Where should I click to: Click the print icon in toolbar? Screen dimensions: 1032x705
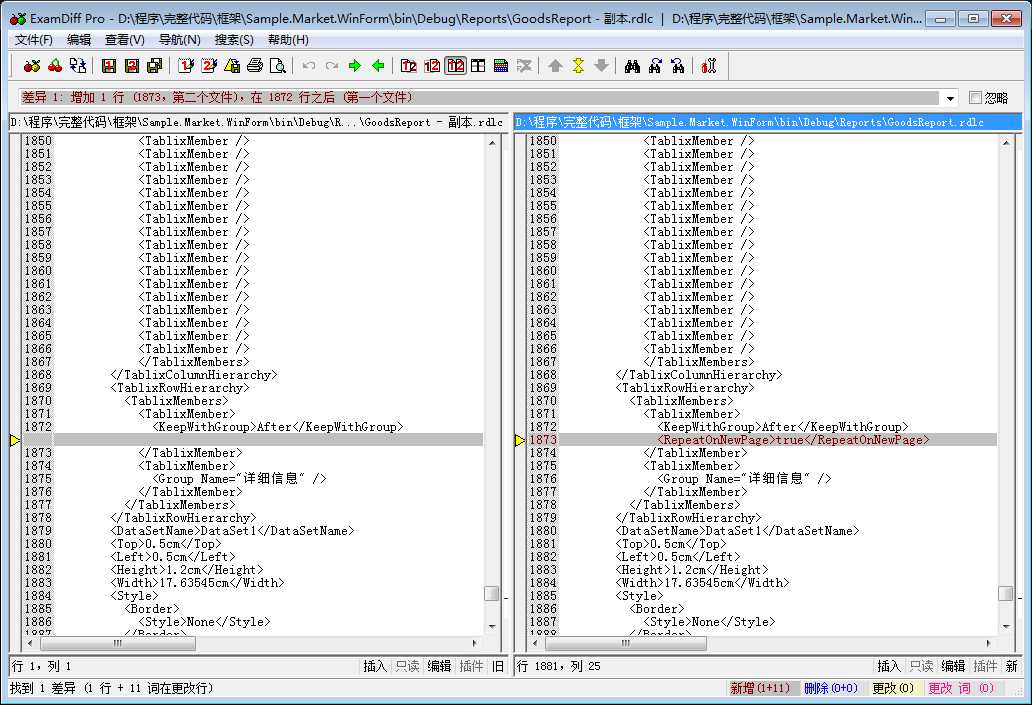point(255,66)
